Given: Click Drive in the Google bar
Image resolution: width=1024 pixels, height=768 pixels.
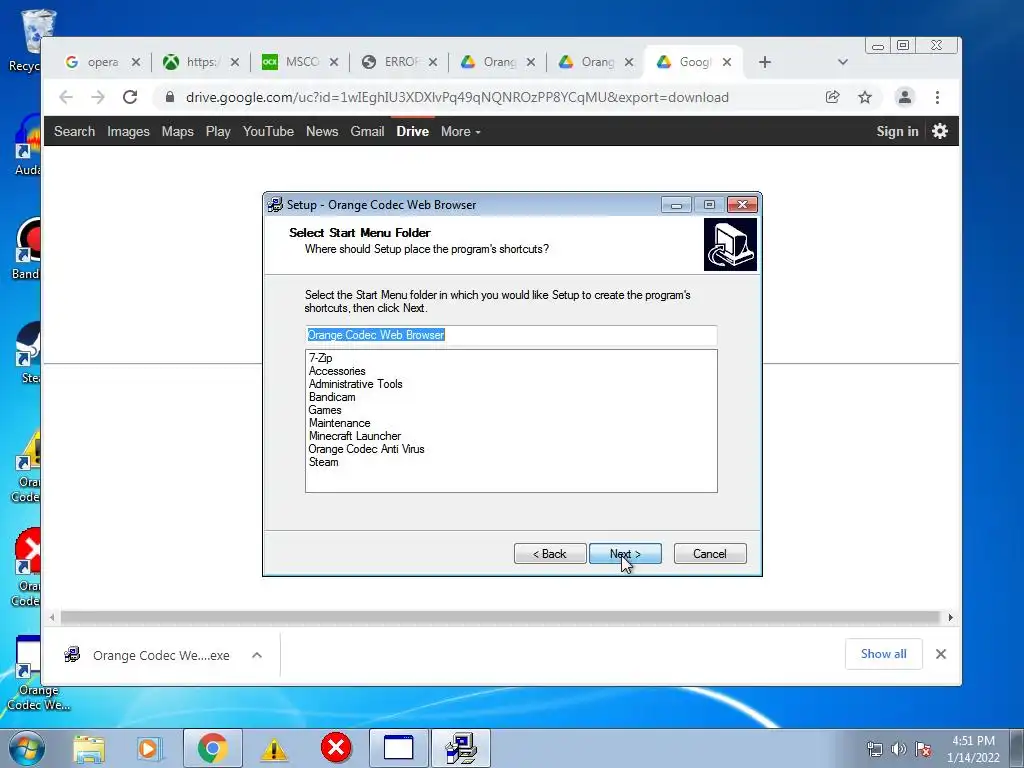Looking at the screenshot, I should [x=413, y=131].
